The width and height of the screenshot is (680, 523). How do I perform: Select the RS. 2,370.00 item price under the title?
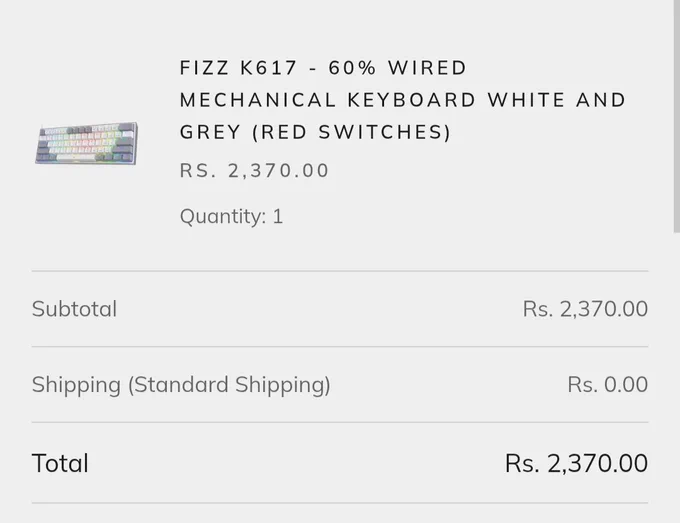click(255, 170)
